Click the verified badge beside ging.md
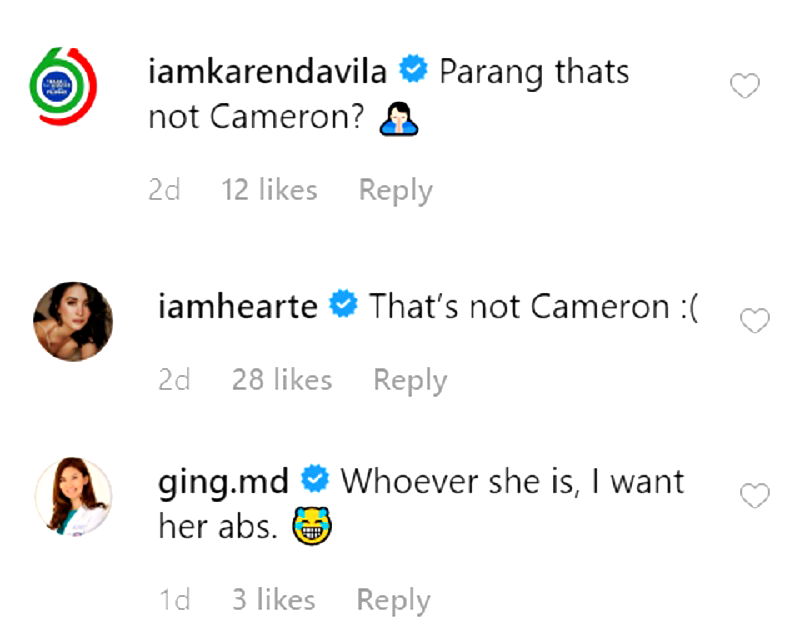This screenshot has height=635, width=800. (x=315, y=479)
